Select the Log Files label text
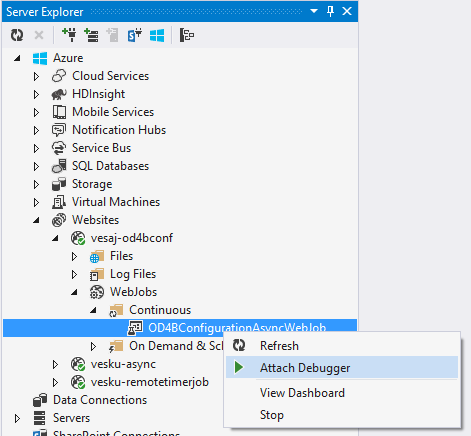Image resolution: width=471 pixels, height=436 pixels. click(133, 274)
